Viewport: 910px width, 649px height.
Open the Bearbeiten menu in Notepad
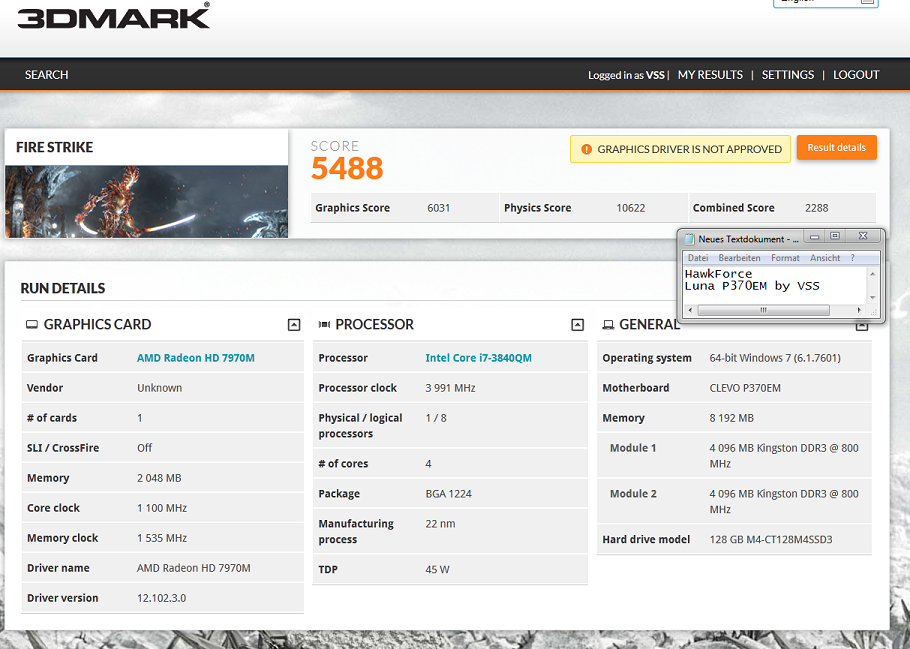[x=739, y=258]
